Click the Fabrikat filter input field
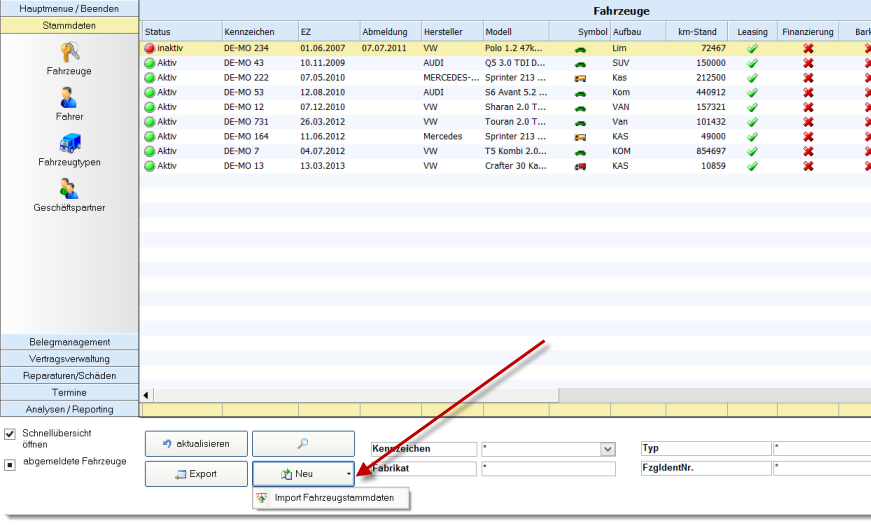Image resolution: width=871 pixels, height=525 pixels. (548, 468)
